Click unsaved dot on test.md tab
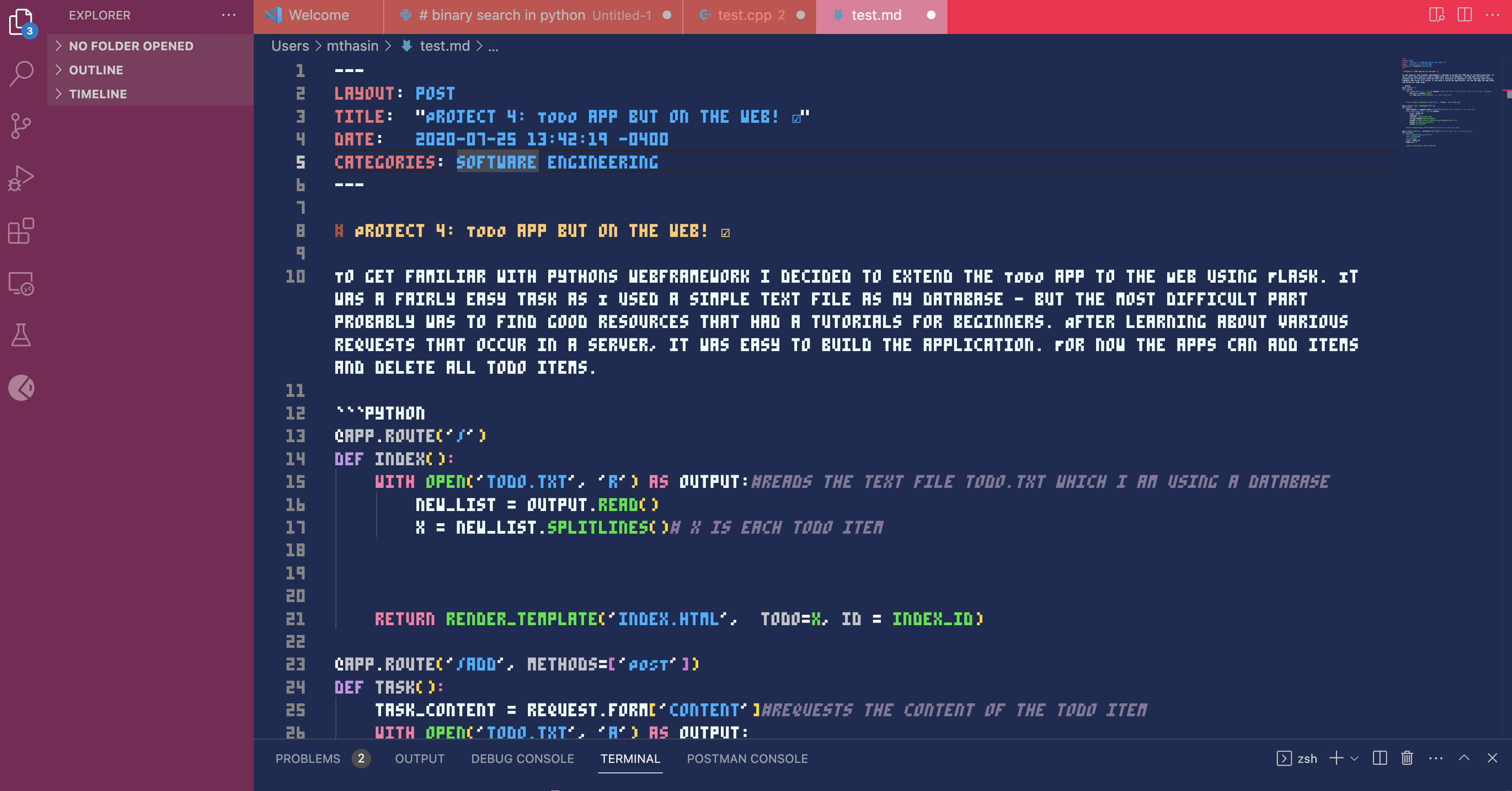 click(x=931, y=15)
